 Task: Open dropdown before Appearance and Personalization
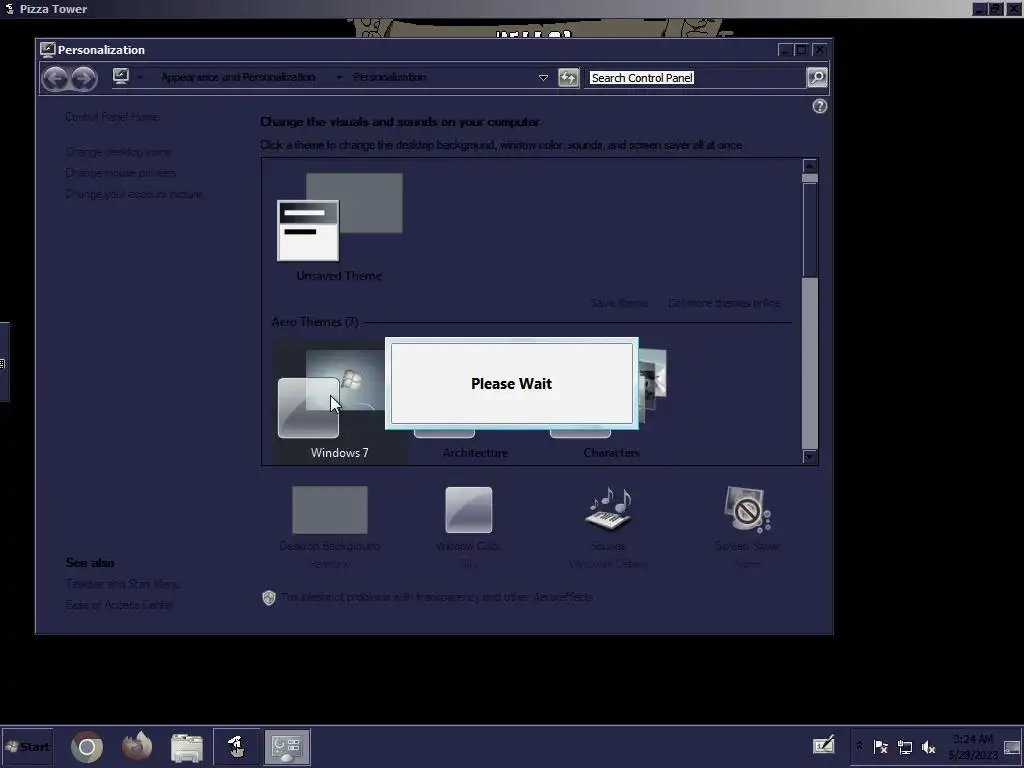[x=140, y=77]
